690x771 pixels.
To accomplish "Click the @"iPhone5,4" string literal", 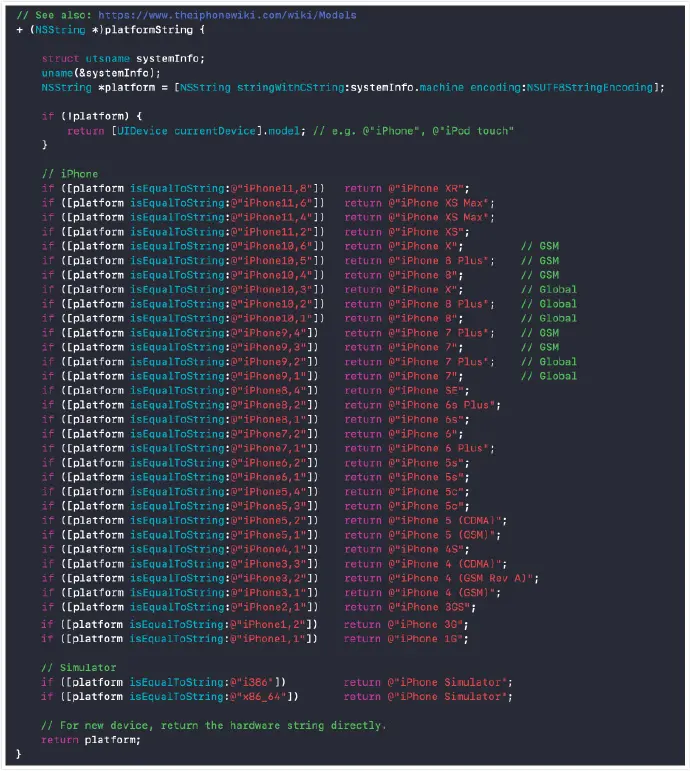I will coord(270,492).
